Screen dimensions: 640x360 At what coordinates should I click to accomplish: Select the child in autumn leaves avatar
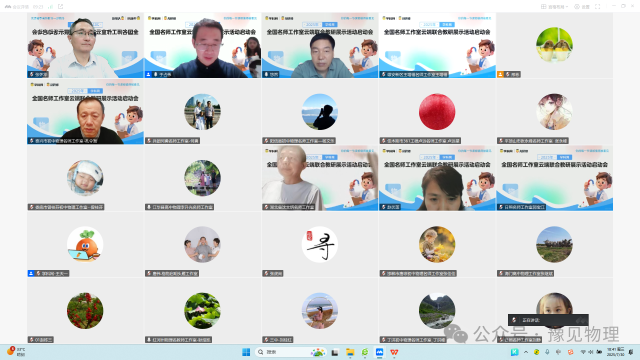[437, 244]
